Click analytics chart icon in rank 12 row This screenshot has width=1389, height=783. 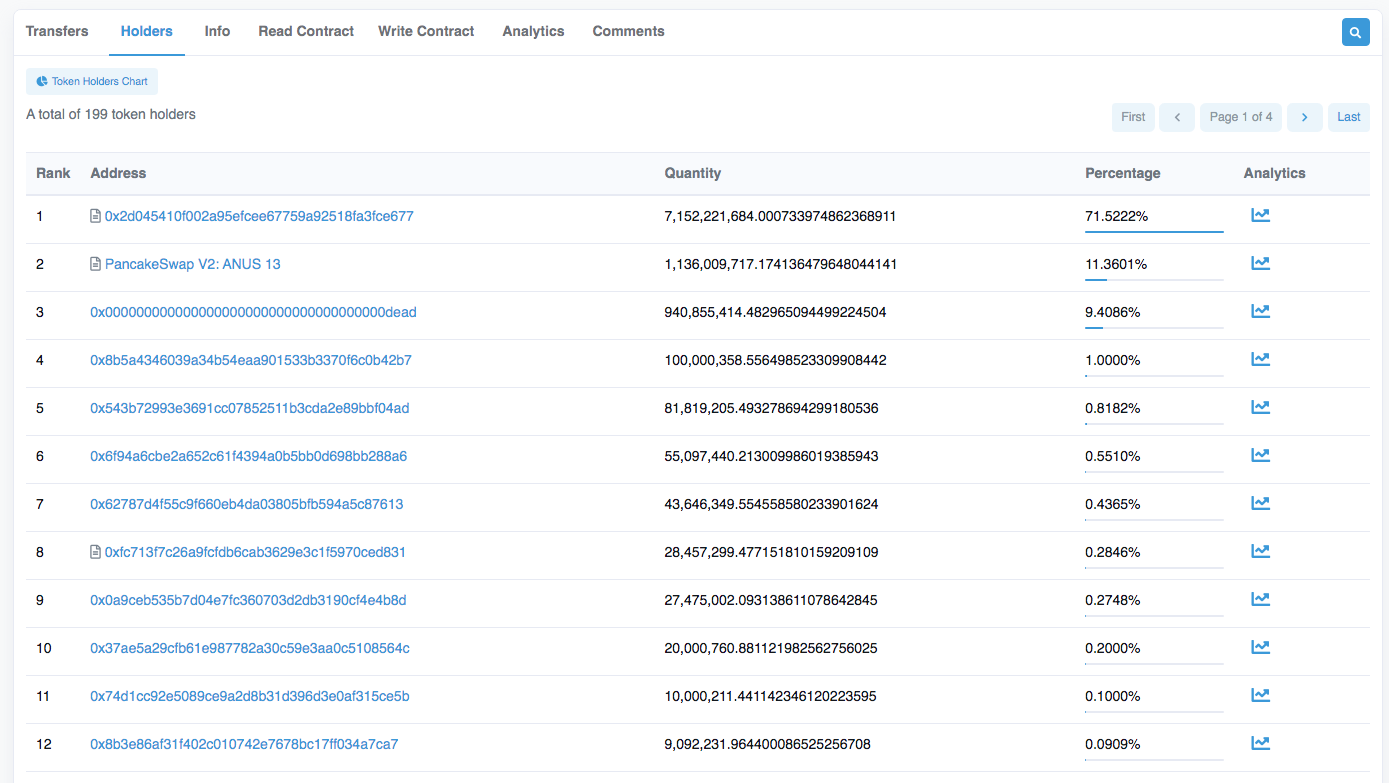1260,743
